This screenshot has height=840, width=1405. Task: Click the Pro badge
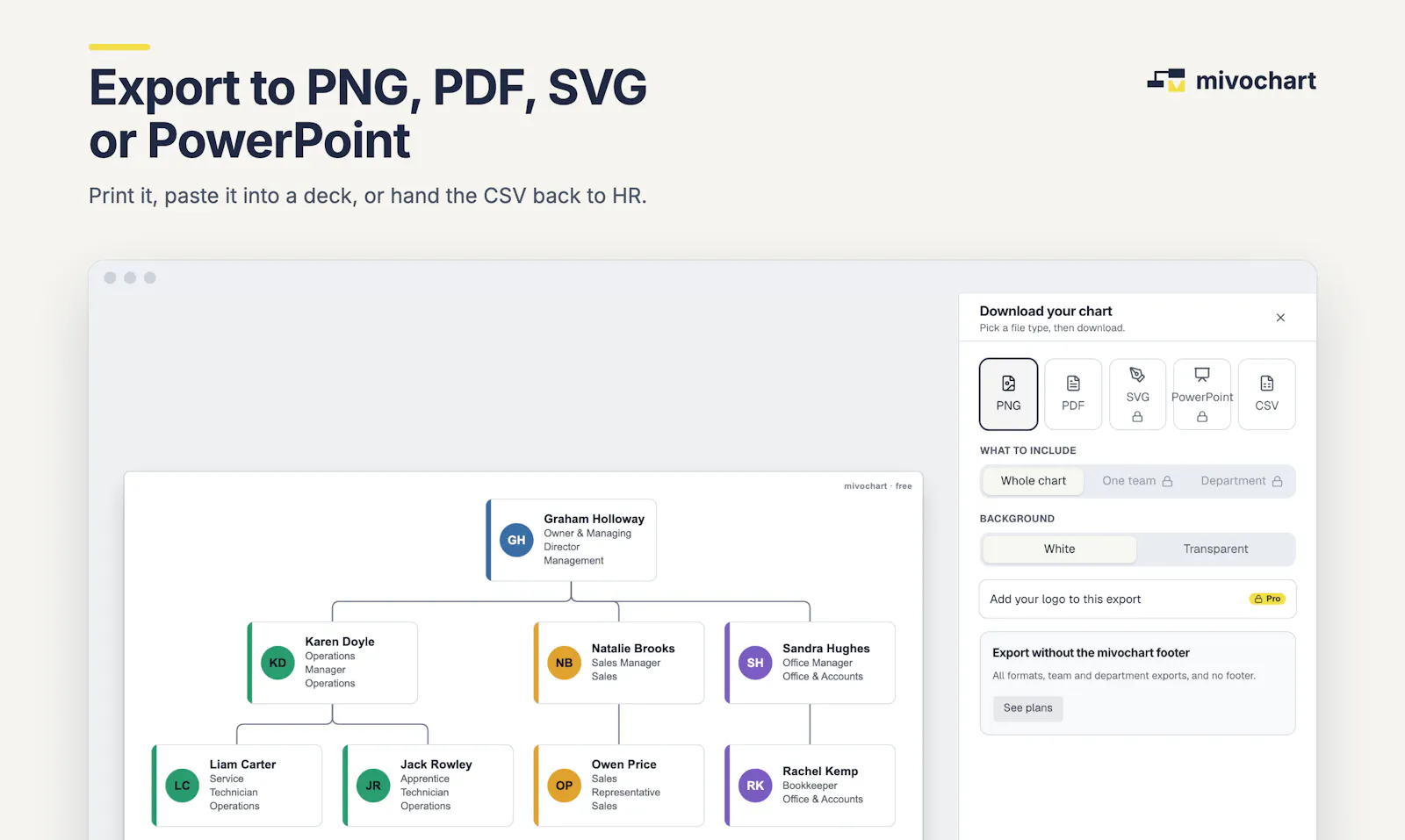[1267, 599]
